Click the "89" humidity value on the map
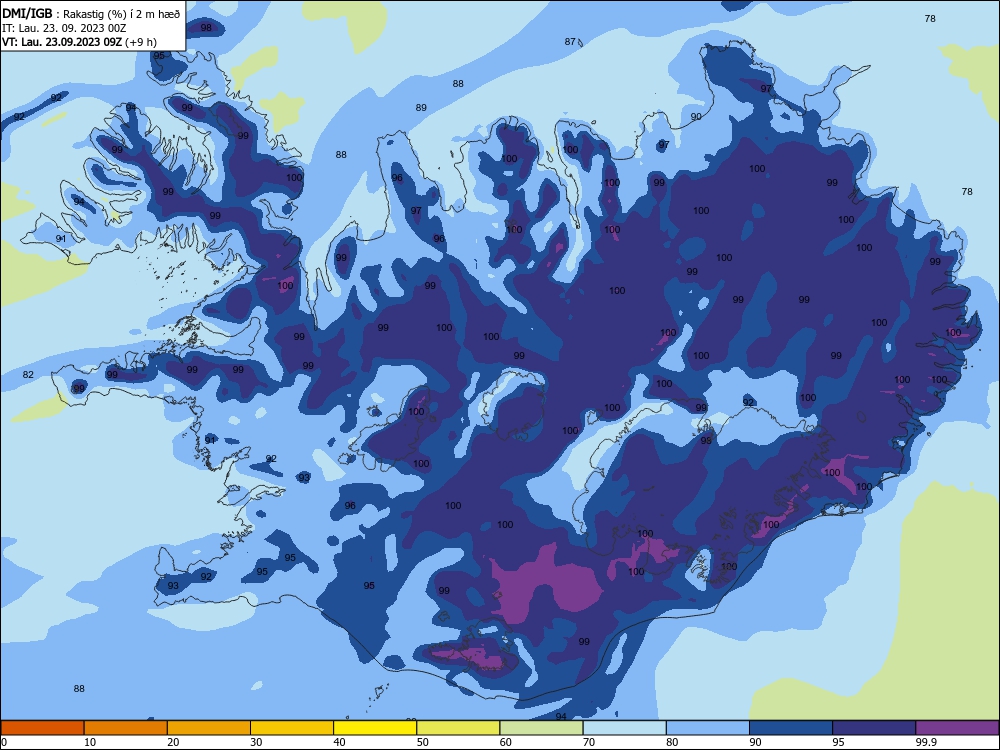Screen dimensions: 1000x750 (x=421, y=107)
